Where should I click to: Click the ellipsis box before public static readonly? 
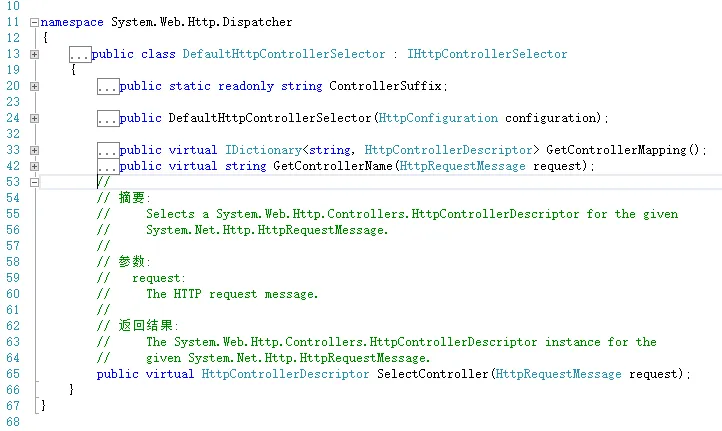coord(108,87)
